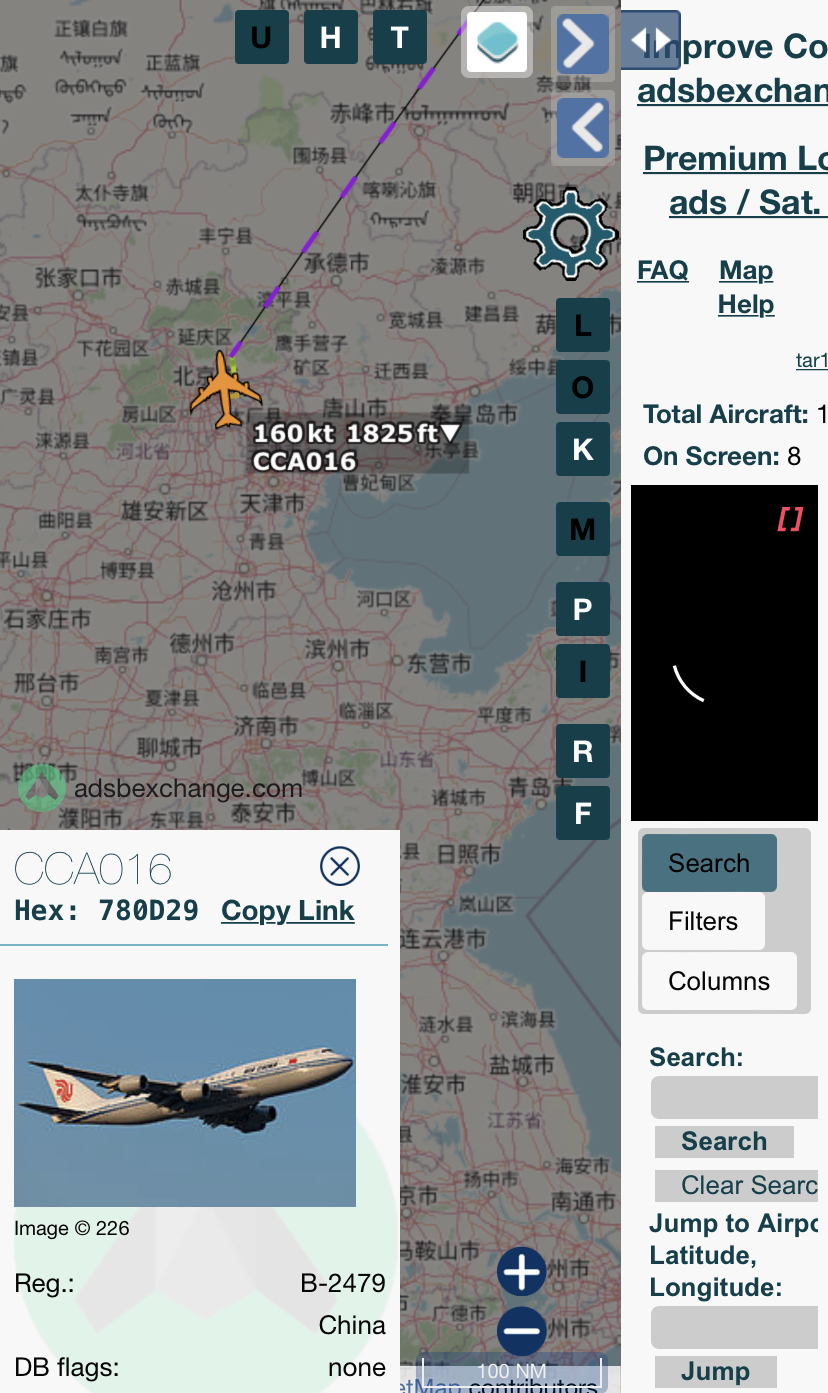The height and width of the screenshot is (1393, 828).
Task: Open the FAQ link
Action: (x=663, y=270)
